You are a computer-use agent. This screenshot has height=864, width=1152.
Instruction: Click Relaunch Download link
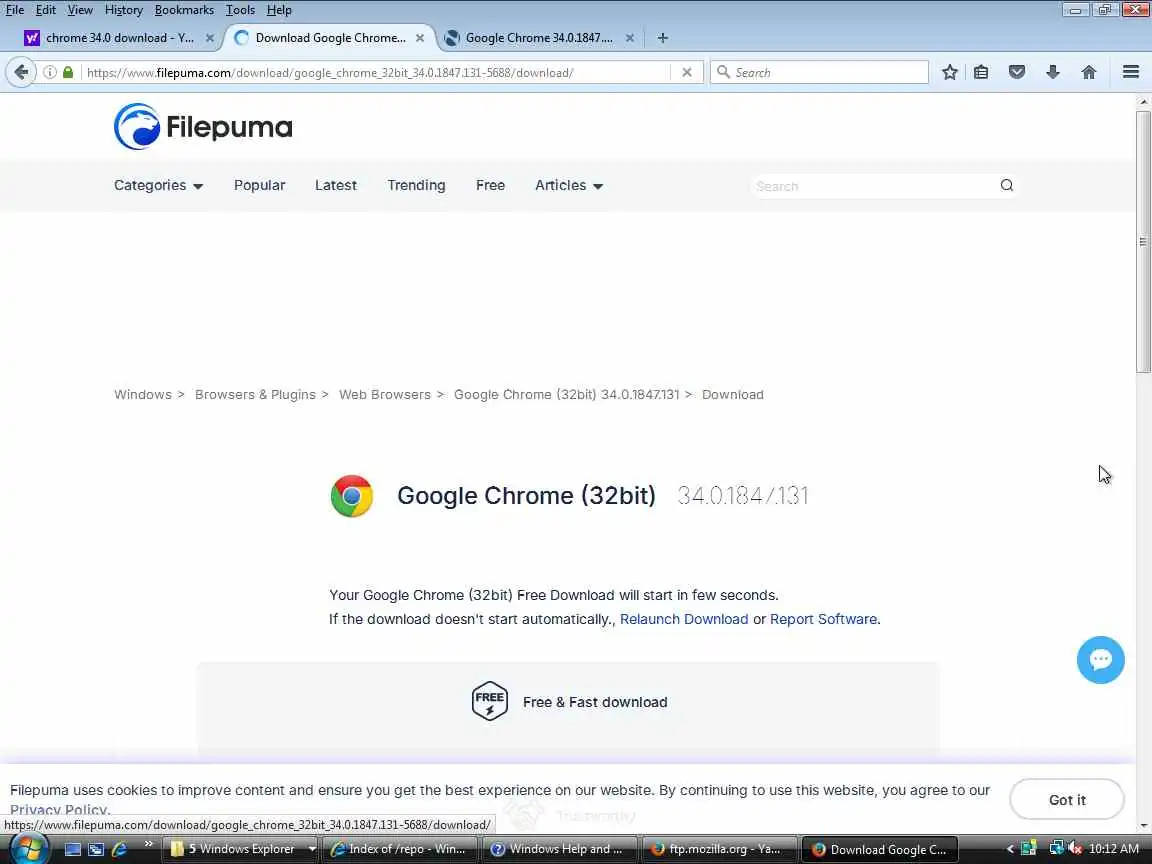click(684, 619)
